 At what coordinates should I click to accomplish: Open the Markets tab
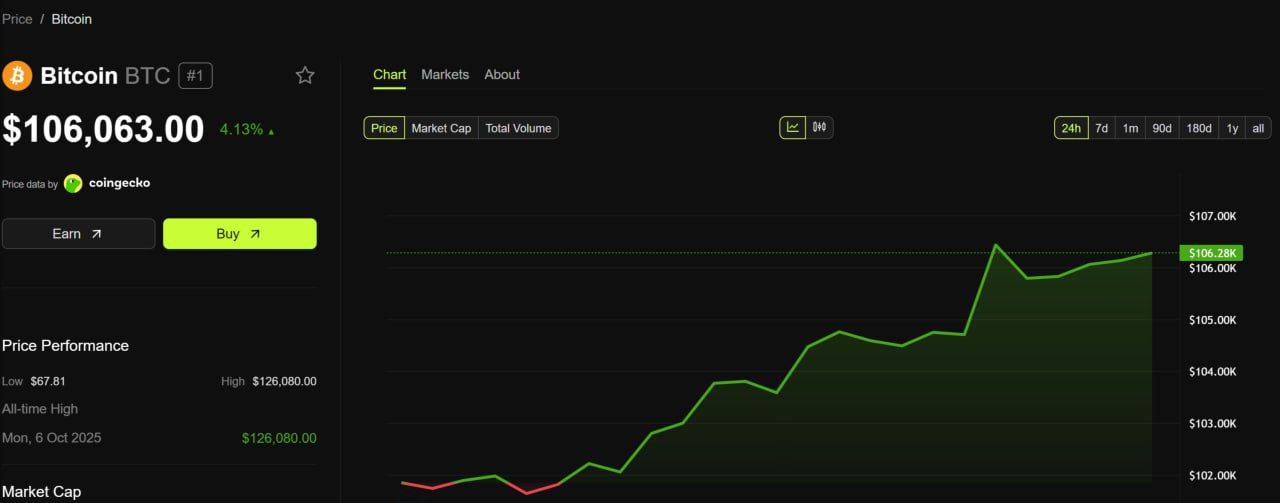tap(445, 74)
